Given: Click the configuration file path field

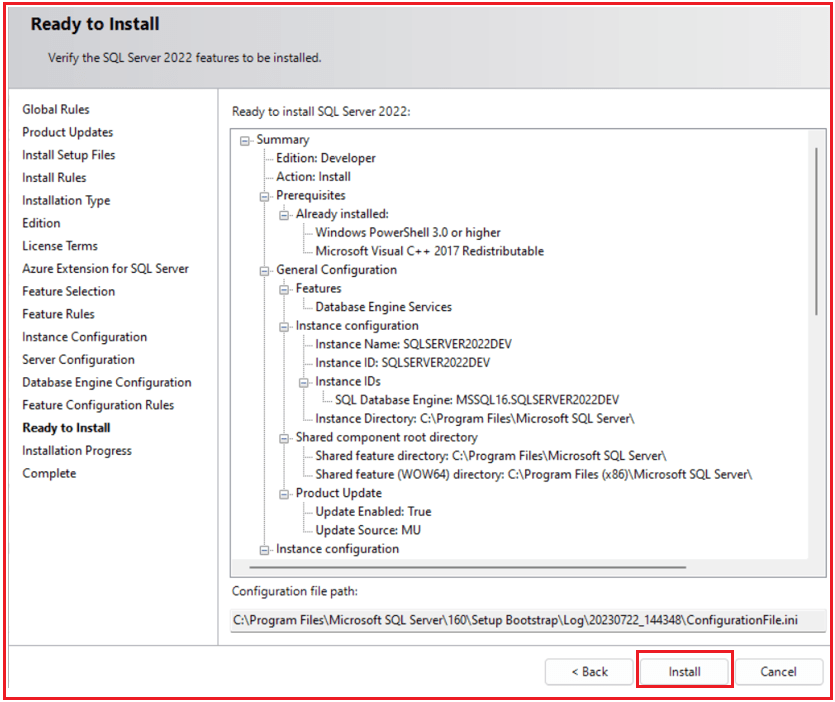Looking at the screenshot, I should (528, 621).
